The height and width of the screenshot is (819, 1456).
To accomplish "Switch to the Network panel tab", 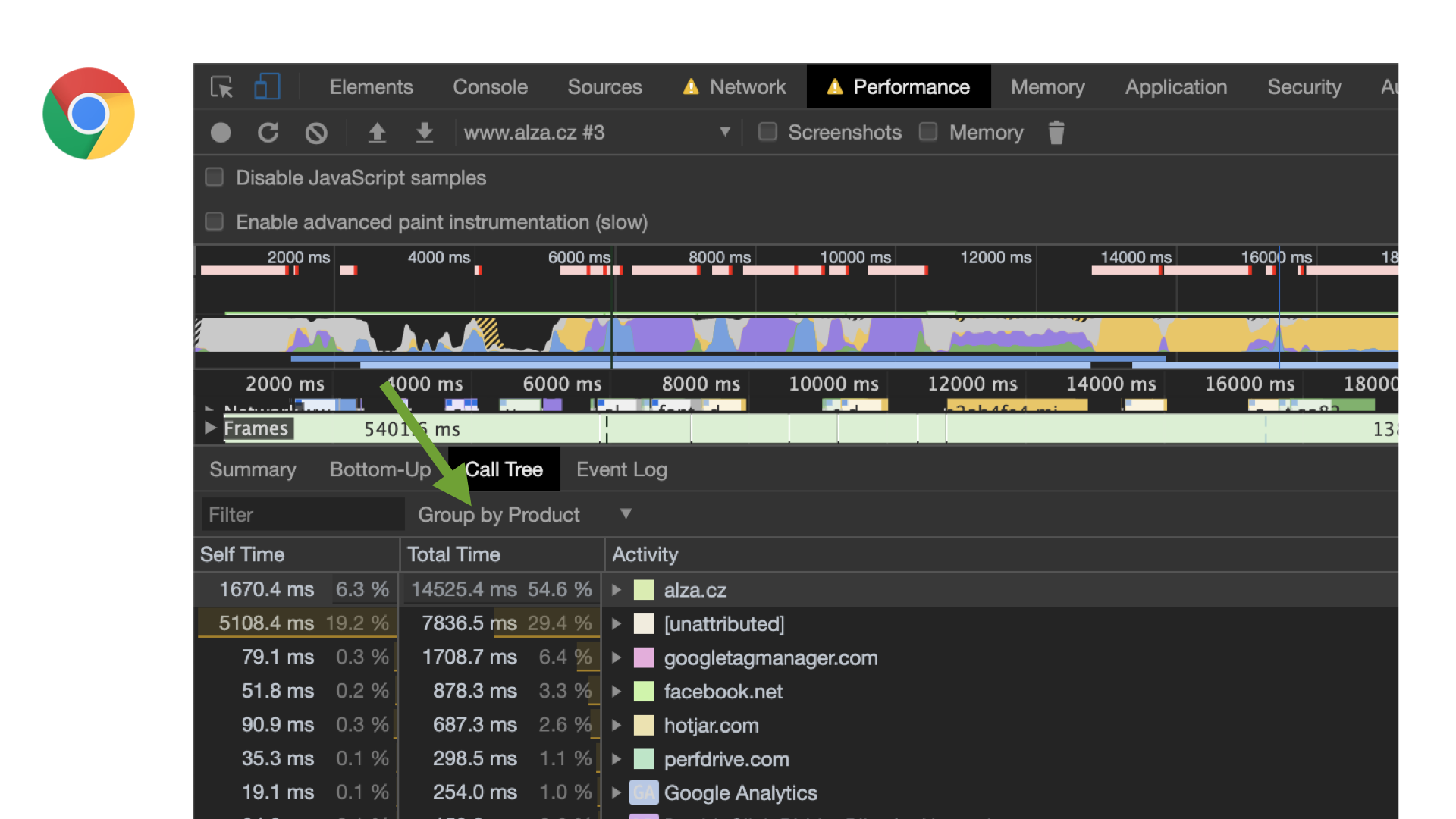I will tap(747, 87).
